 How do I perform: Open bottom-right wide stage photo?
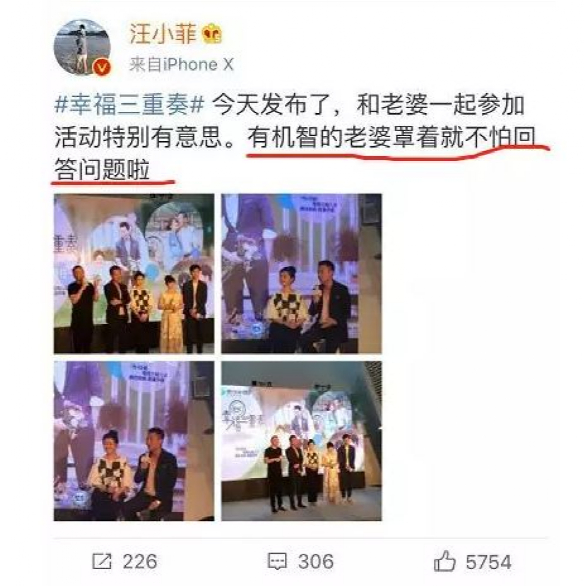tap(301, 441)
